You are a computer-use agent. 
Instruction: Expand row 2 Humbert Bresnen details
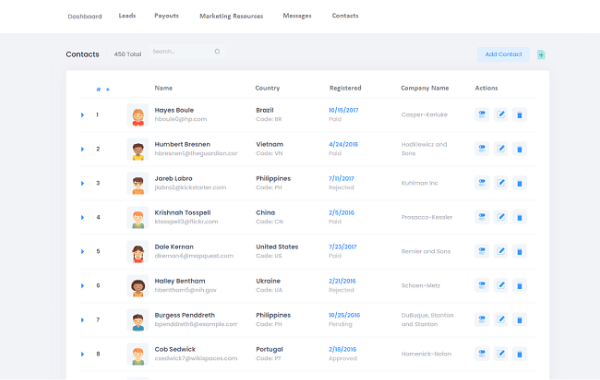[x=82, y=149]
